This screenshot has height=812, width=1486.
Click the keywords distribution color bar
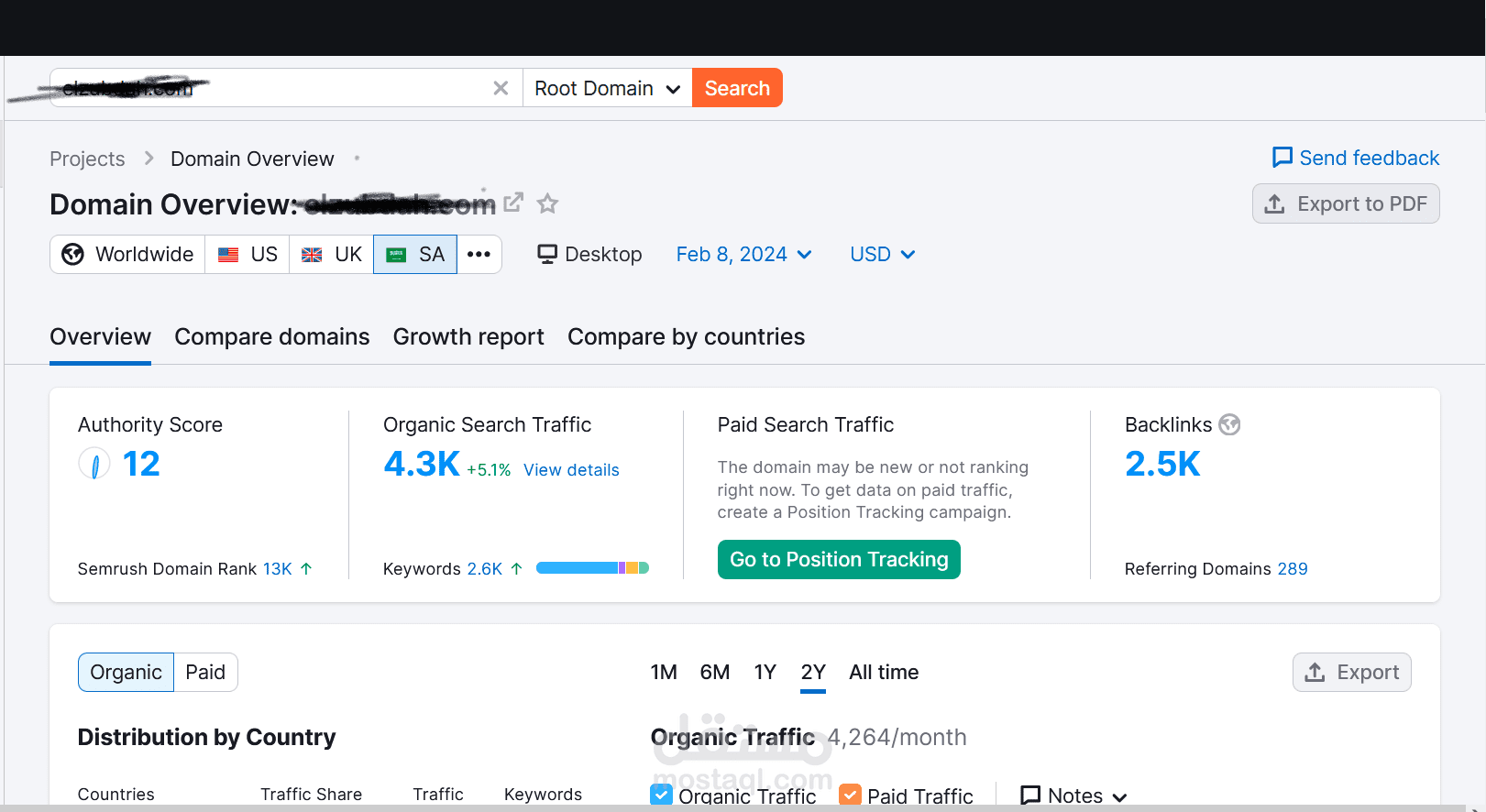click(592, 568)
